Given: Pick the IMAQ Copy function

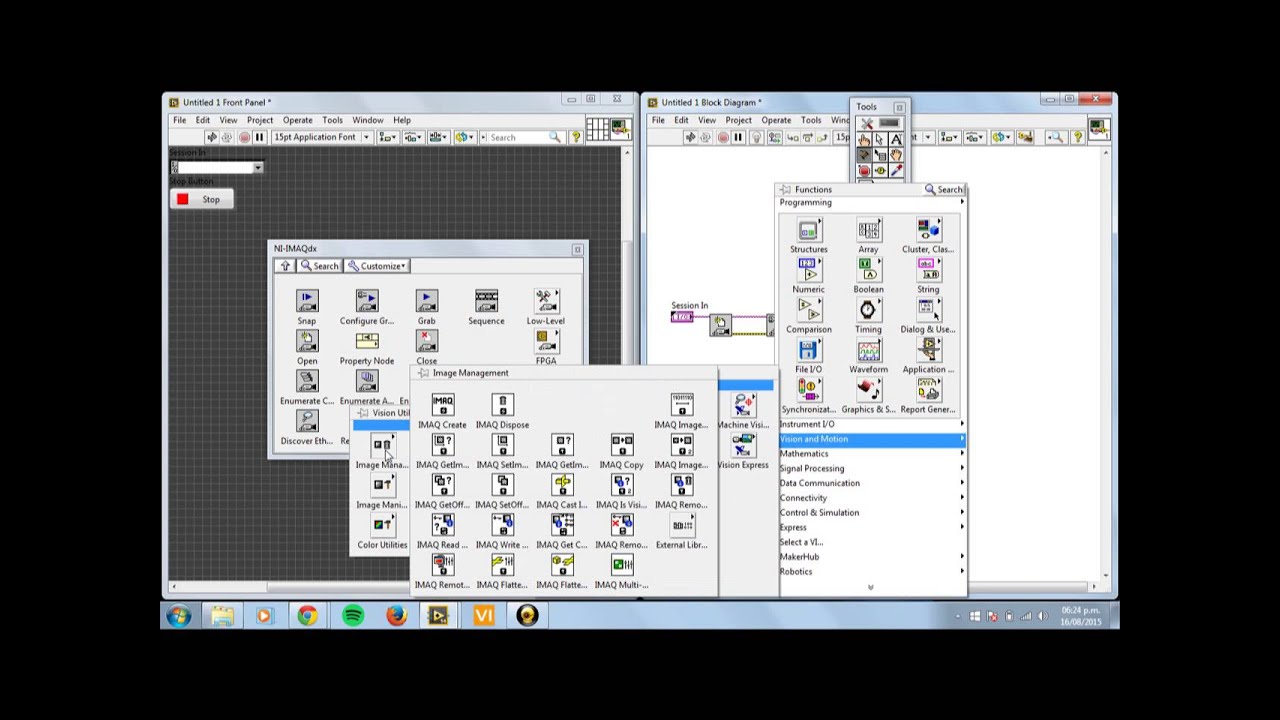Looking at the screenshot, I should pyautogui.click(x=622, y=445).
